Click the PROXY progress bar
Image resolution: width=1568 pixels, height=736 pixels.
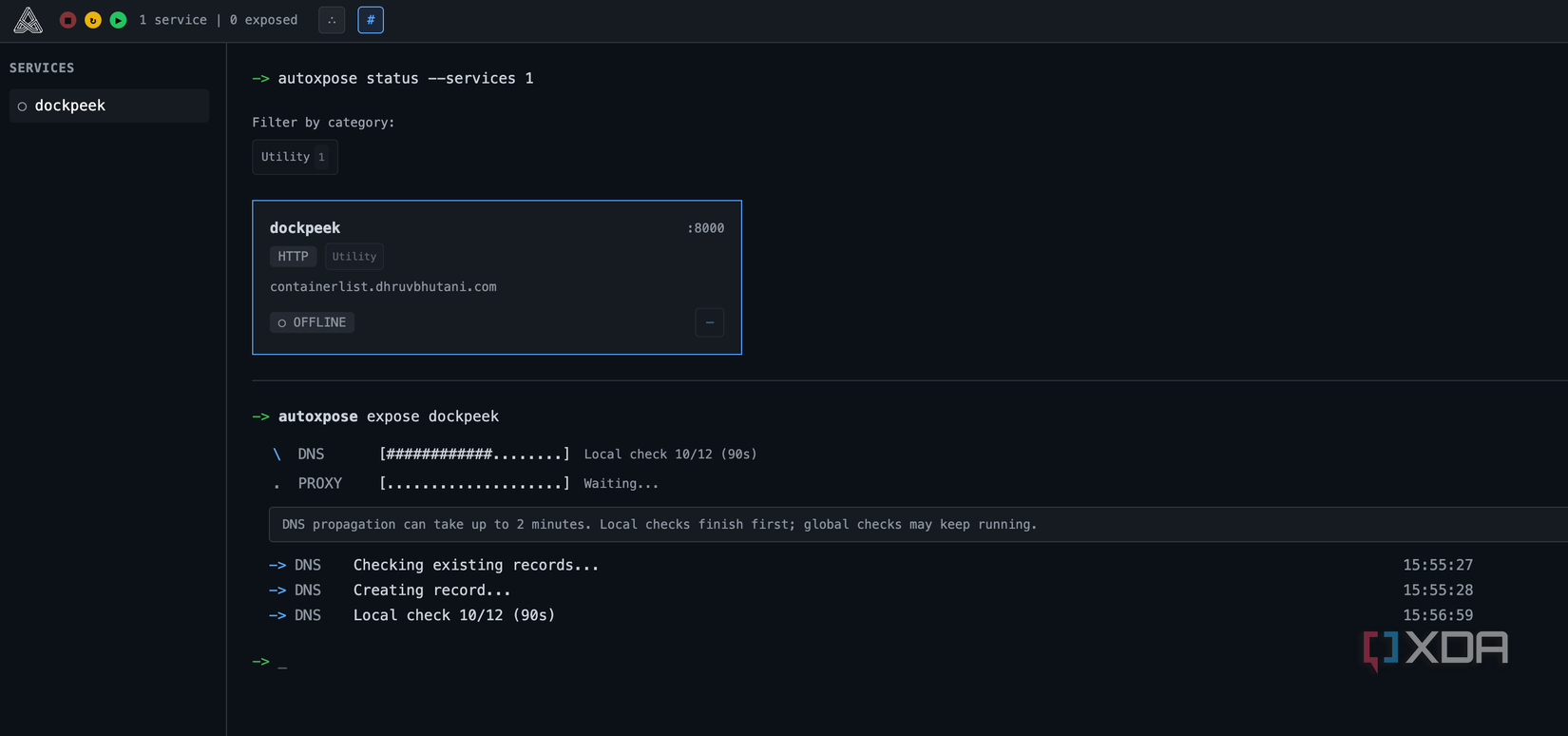(x=474, y=483)
